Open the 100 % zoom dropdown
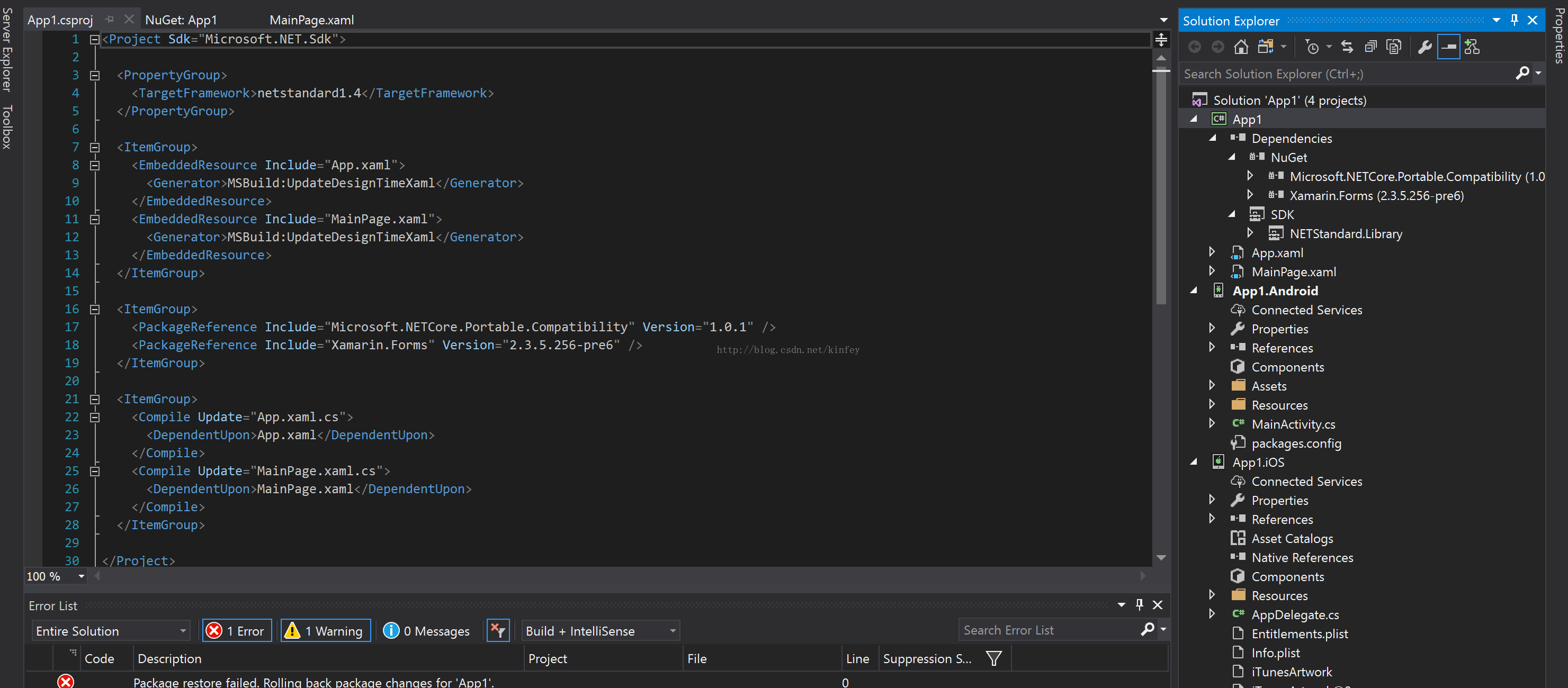 (x=81, y=576)
